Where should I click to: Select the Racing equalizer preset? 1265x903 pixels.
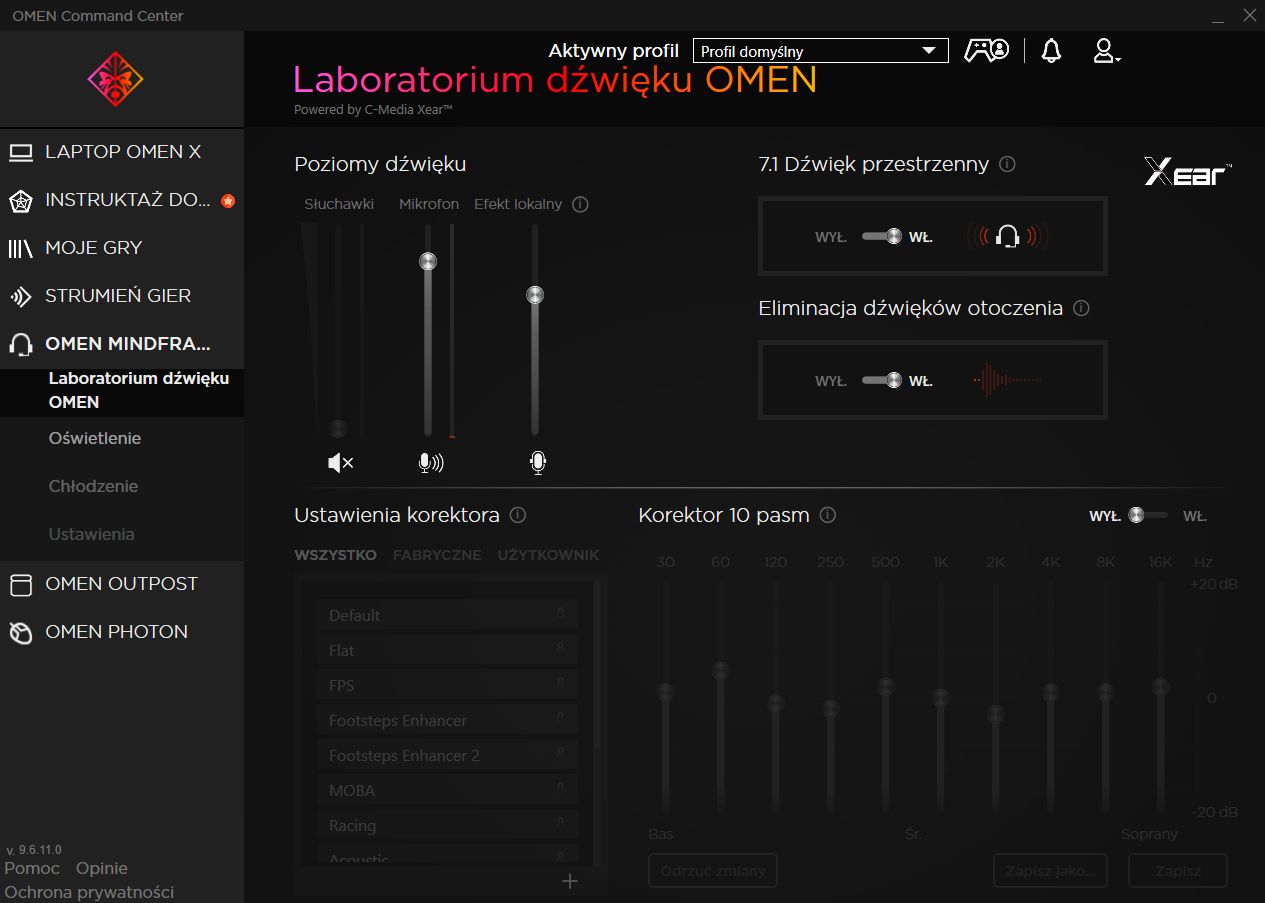coord(447,825)
